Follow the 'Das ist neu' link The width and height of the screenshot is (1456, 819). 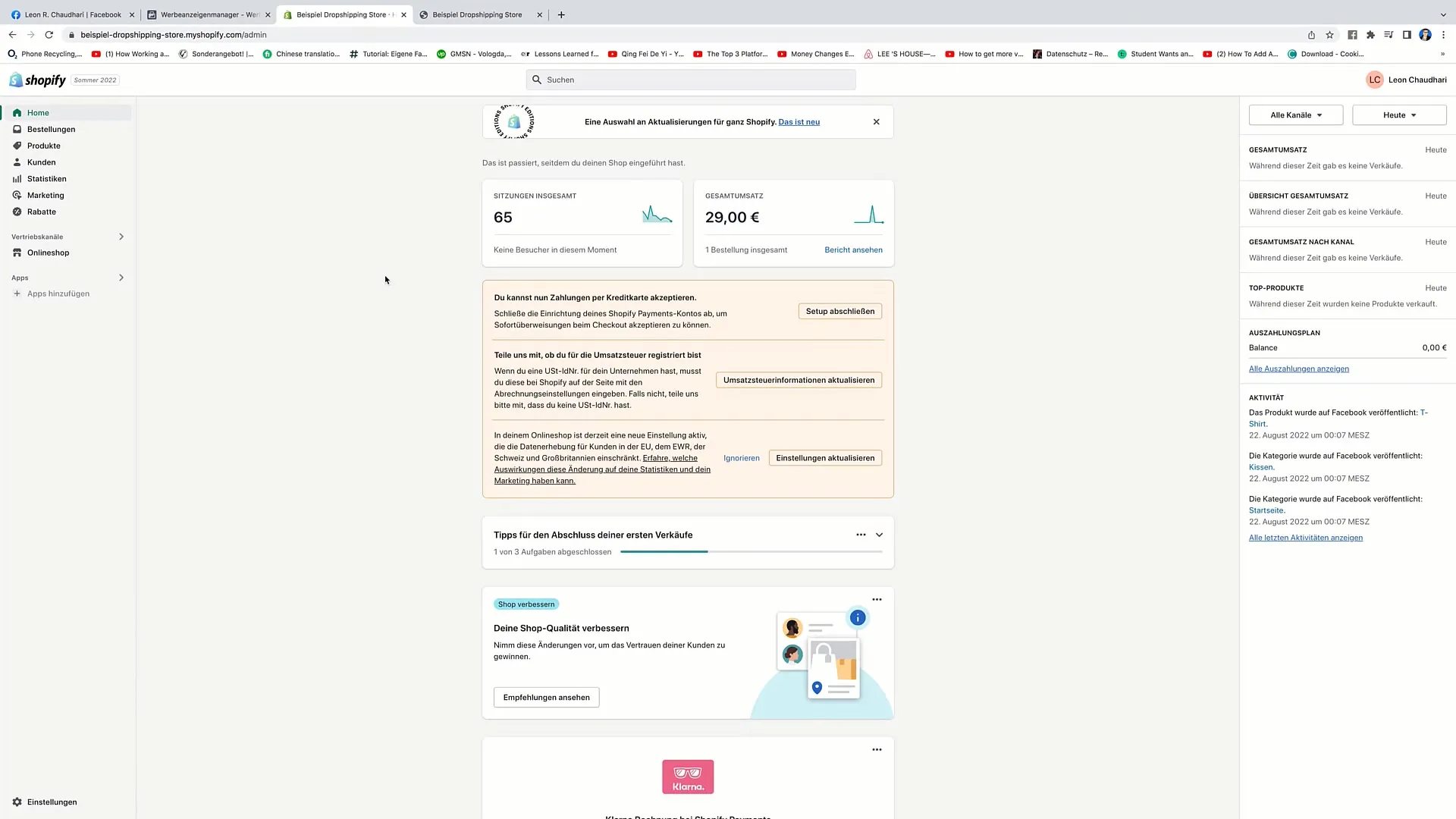point(799,121)
